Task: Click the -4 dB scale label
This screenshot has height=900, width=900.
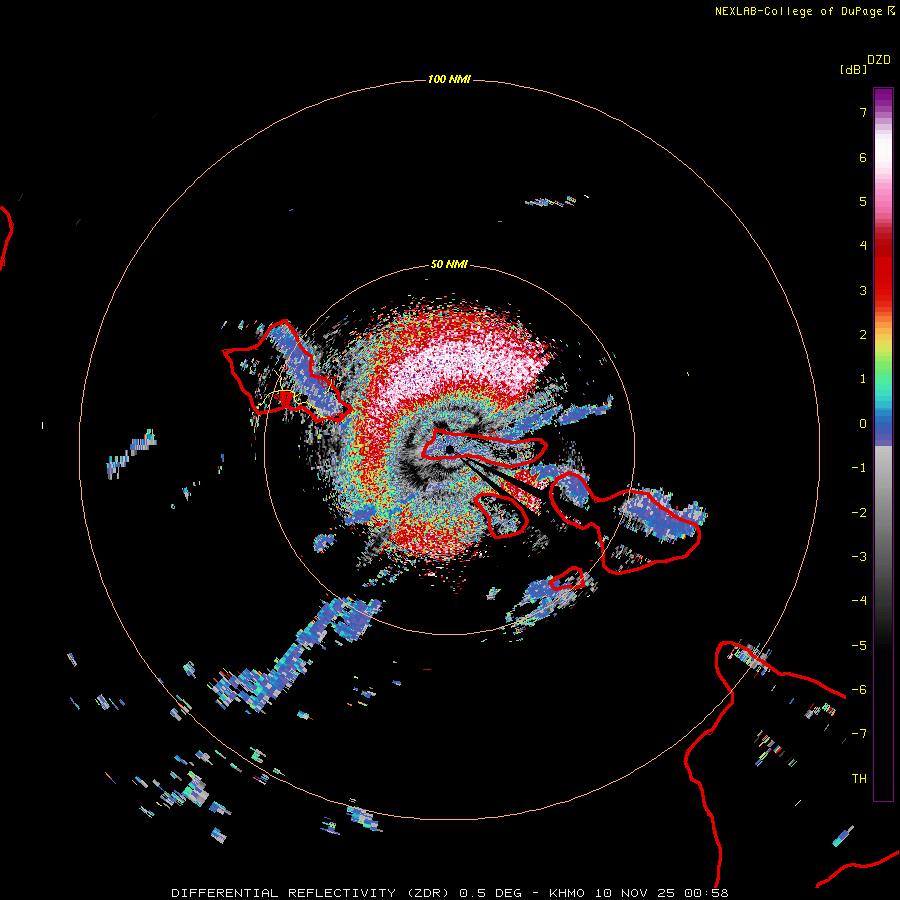Action: 859,601
